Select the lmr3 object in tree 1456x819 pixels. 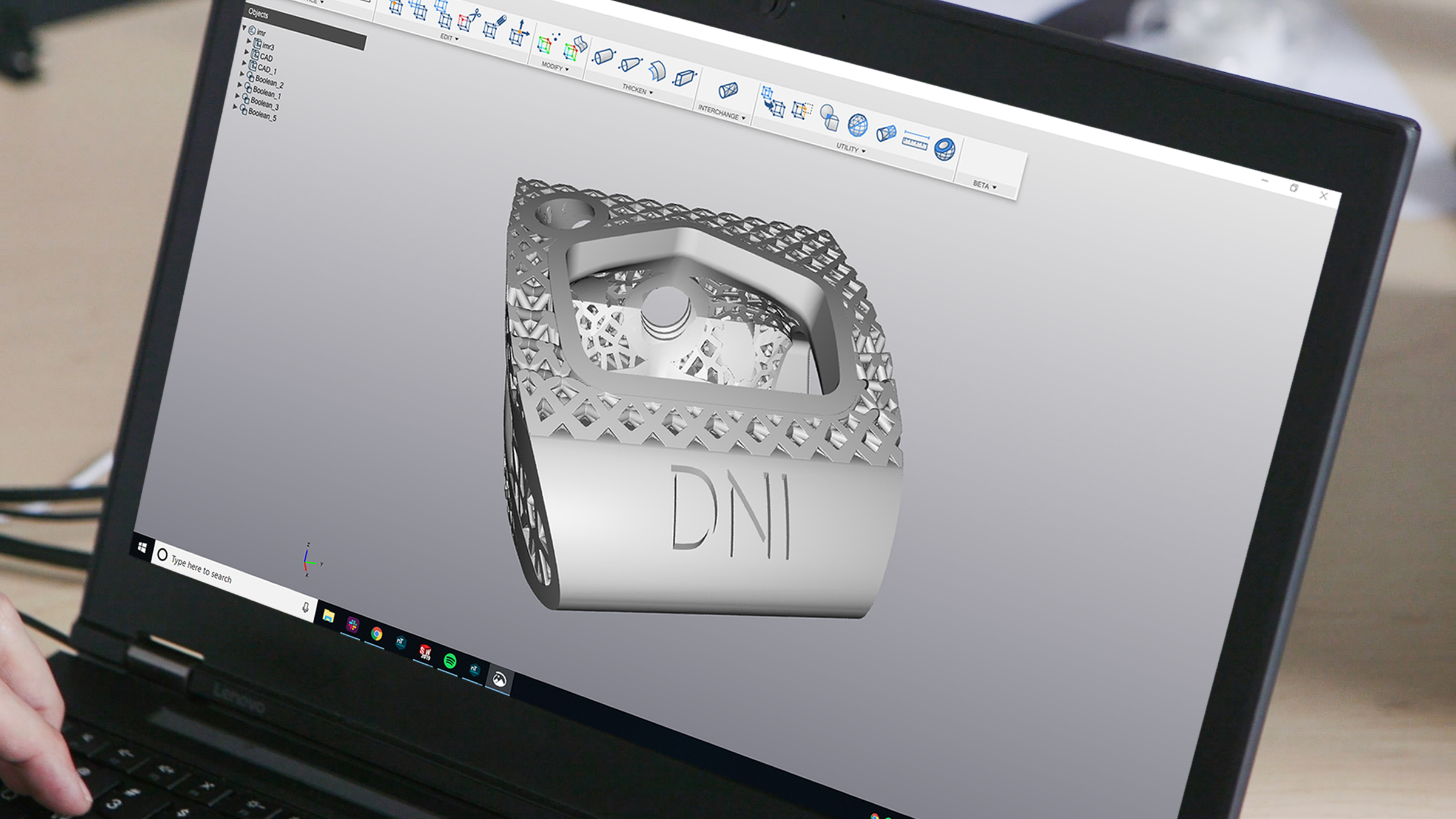pos(268,46)
